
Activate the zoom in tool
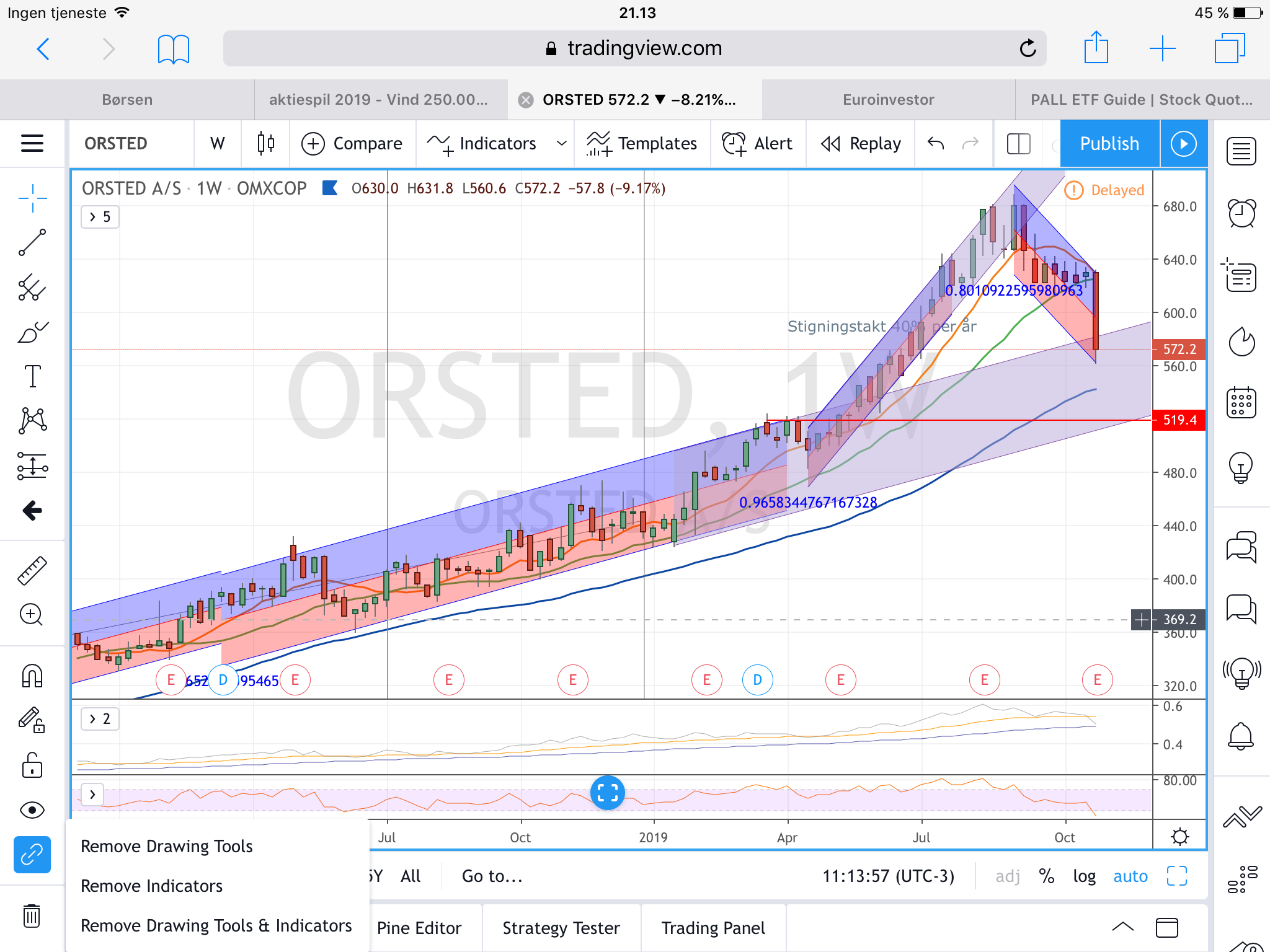(32, 615)
